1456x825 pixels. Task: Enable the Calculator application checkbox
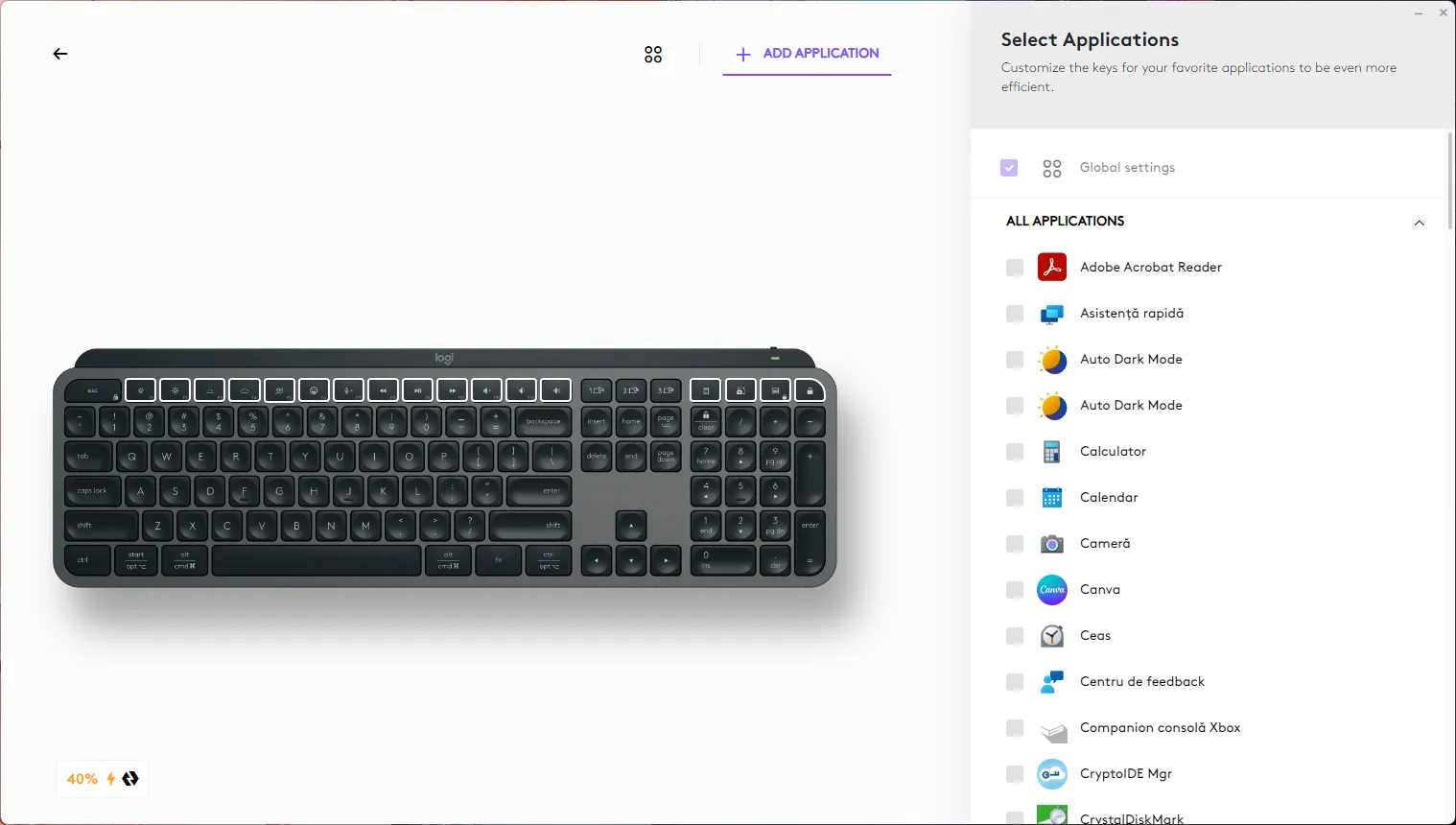click(x=1015, y=452)
